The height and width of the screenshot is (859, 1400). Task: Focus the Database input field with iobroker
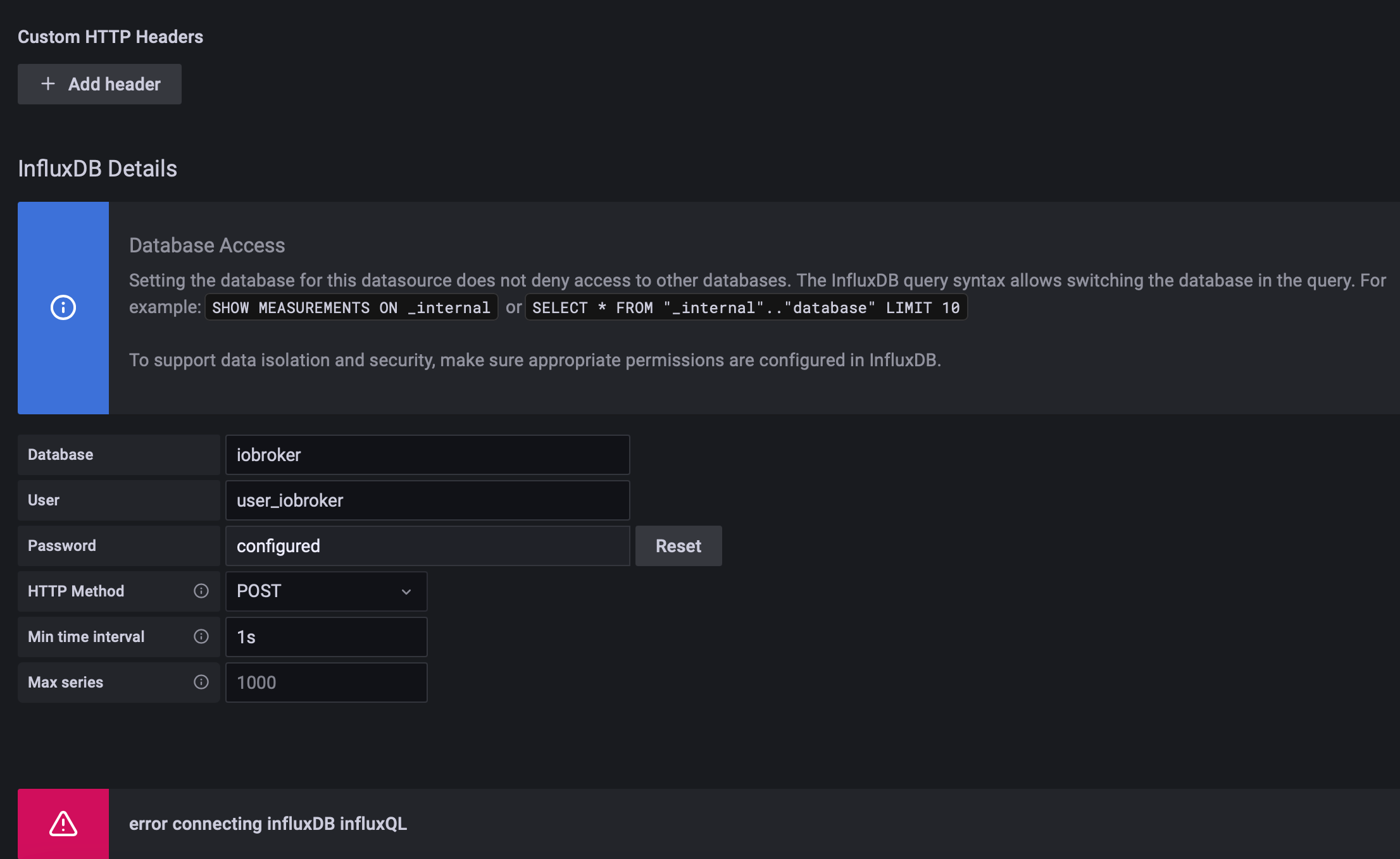click(427, 455)
